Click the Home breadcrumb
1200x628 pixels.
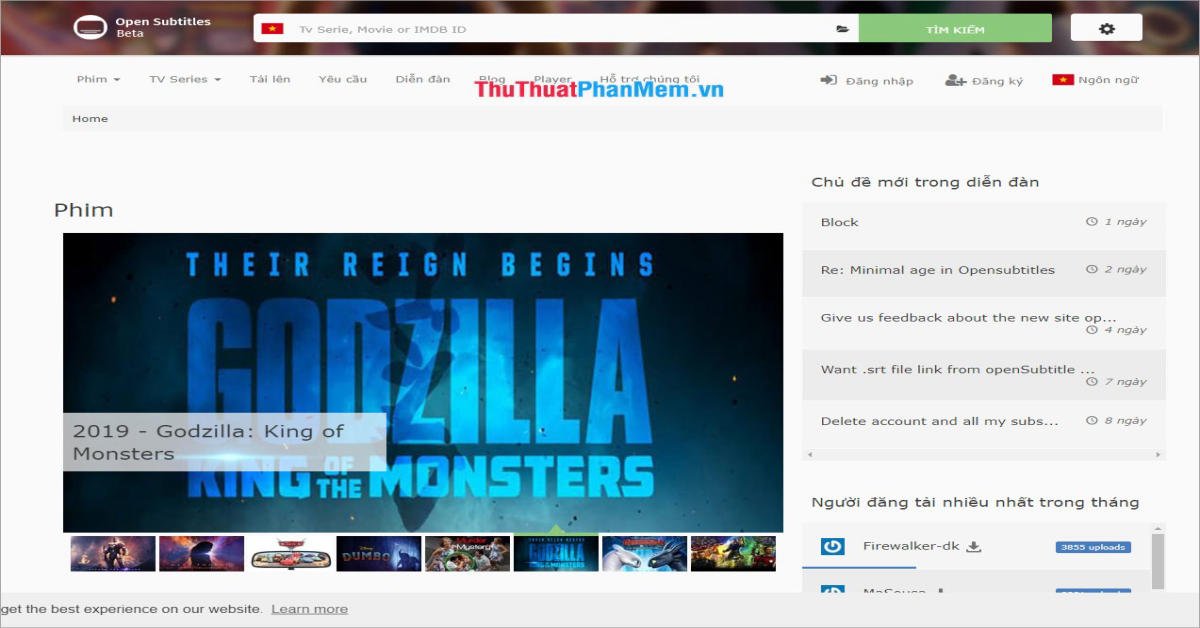coord(90,118)
